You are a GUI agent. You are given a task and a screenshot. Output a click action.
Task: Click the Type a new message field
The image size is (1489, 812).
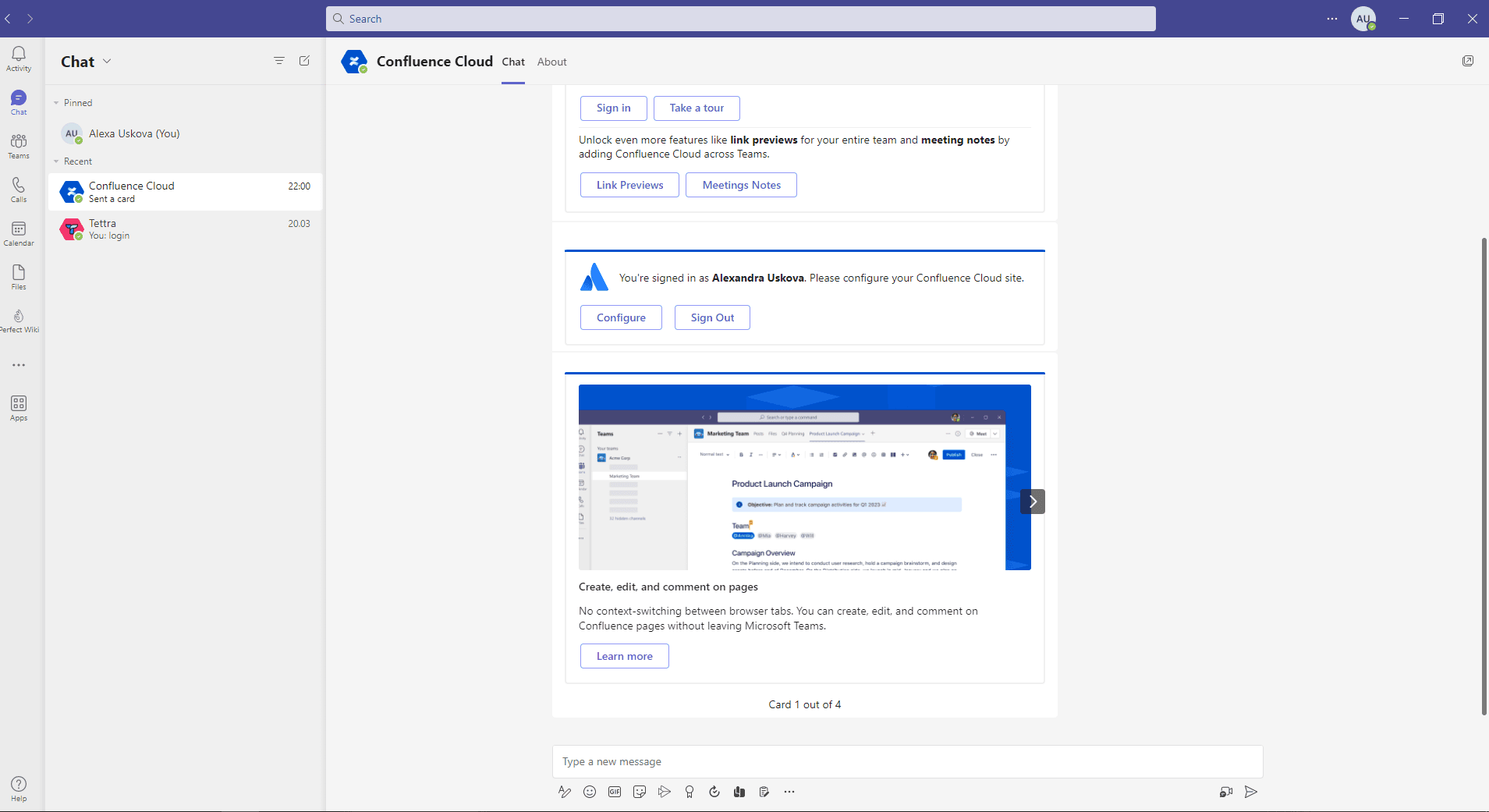point(907,761)
